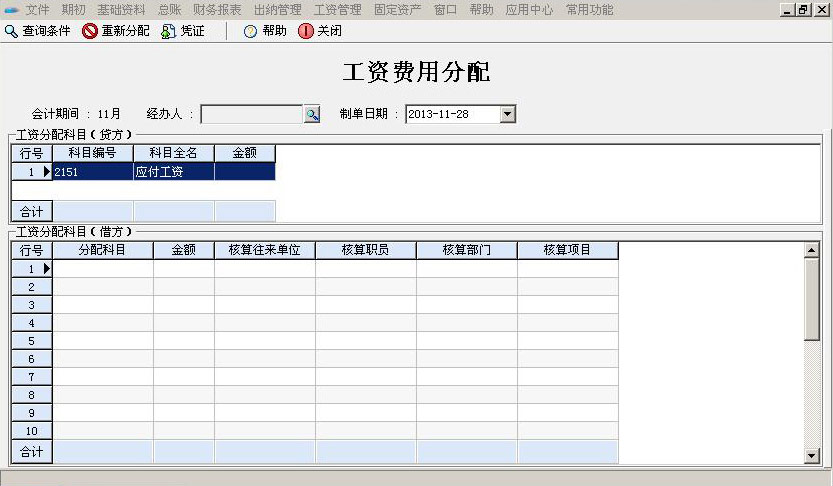Select the 应付工资 cell in credit table
This screenshot has width=833, height=486.
click(x=173, y=172)
